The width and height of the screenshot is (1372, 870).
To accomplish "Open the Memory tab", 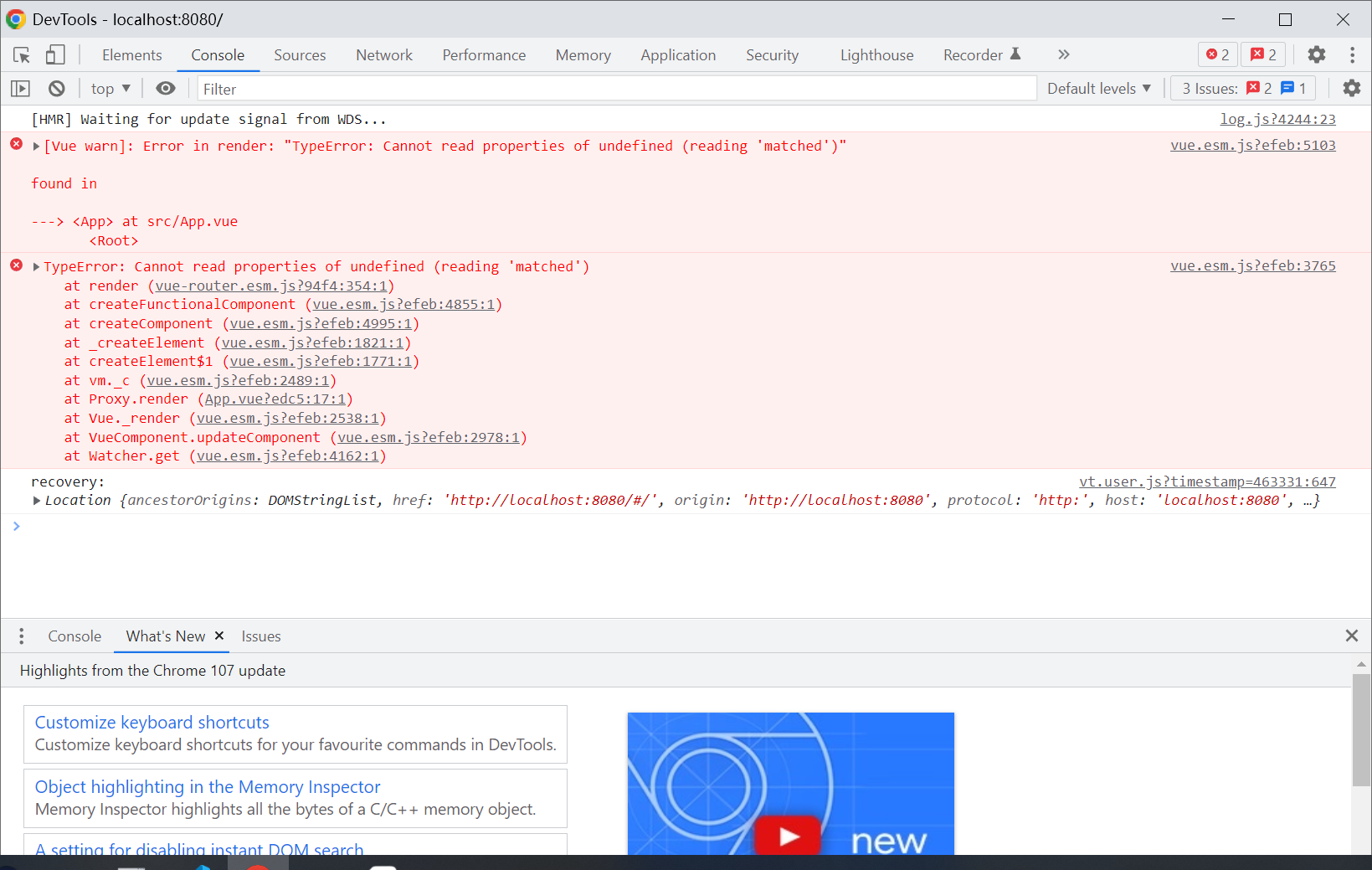I will (x=583, y=55).
